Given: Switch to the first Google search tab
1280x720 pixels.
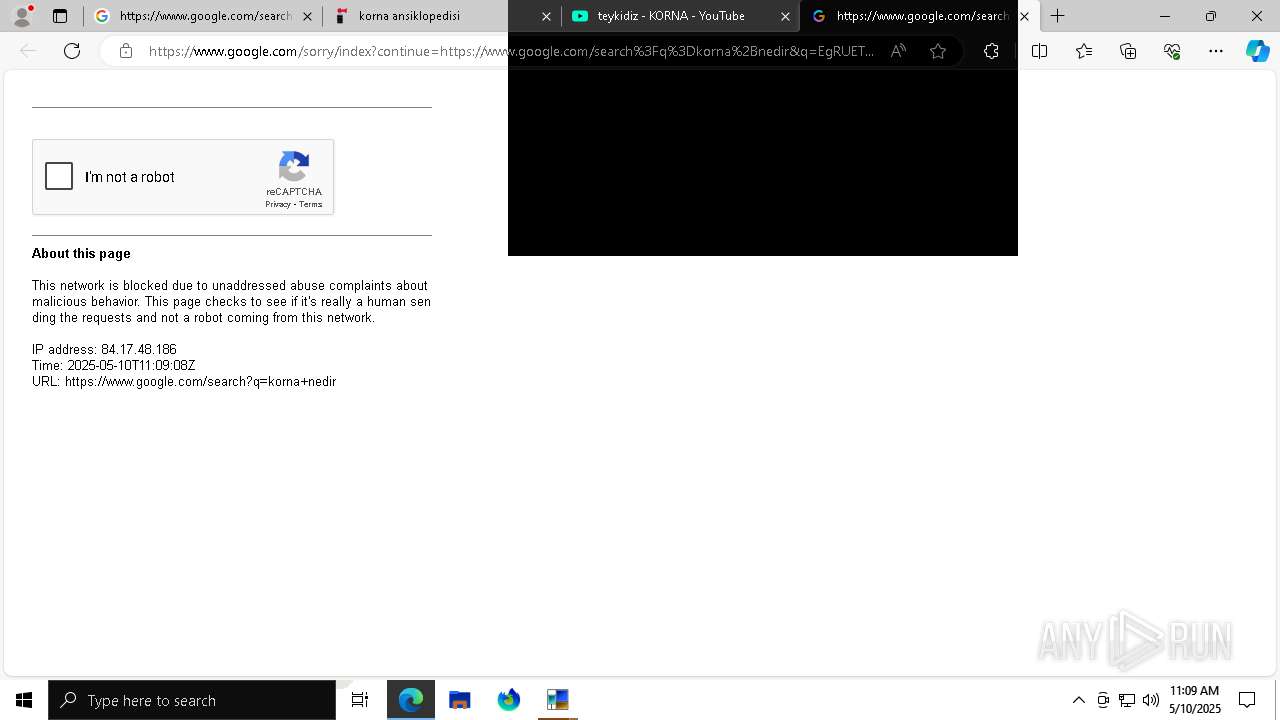Looking at the screenshot, I should coord(203,16).
